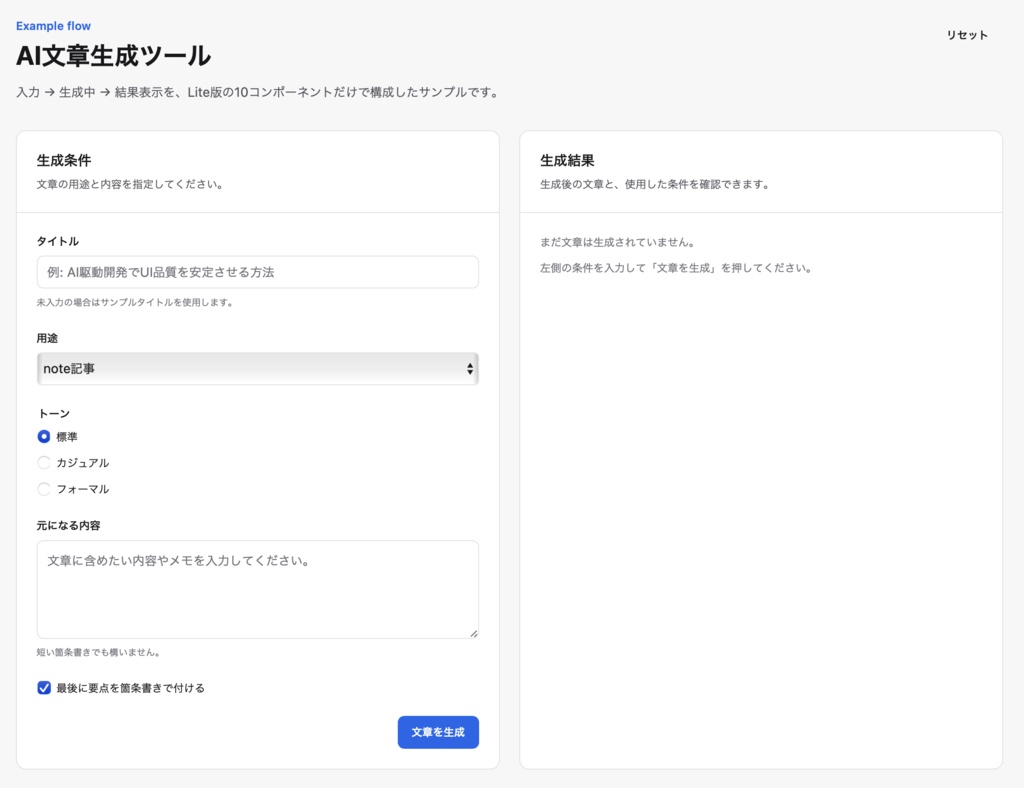Viewport: 1024px width, 788px height.
Task: Select the フォーマル tone radio button
Action: tap(44, 489)
